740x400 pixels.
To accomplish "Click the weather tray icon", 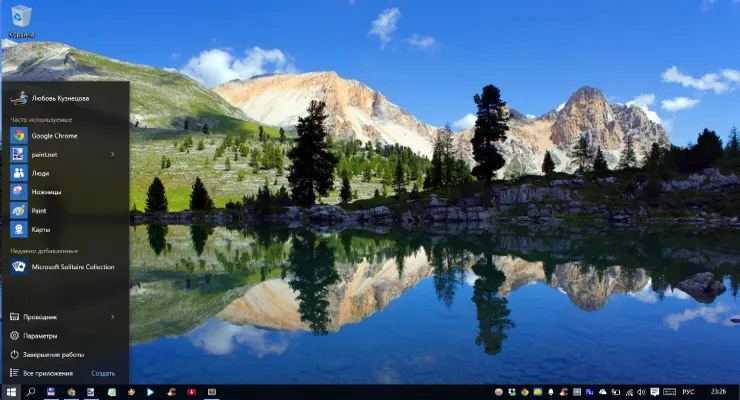I will (538, 392).
